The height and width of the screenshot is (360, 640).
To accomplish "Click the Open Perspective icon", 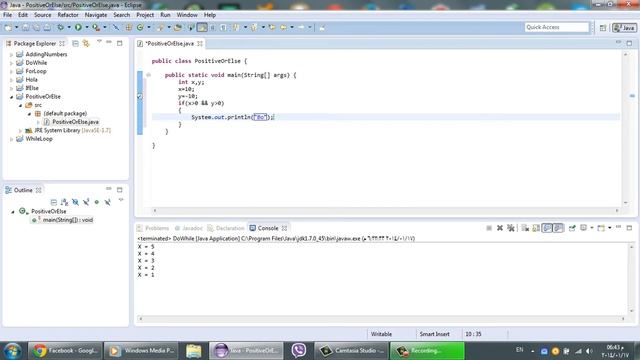I will (603, 28).
